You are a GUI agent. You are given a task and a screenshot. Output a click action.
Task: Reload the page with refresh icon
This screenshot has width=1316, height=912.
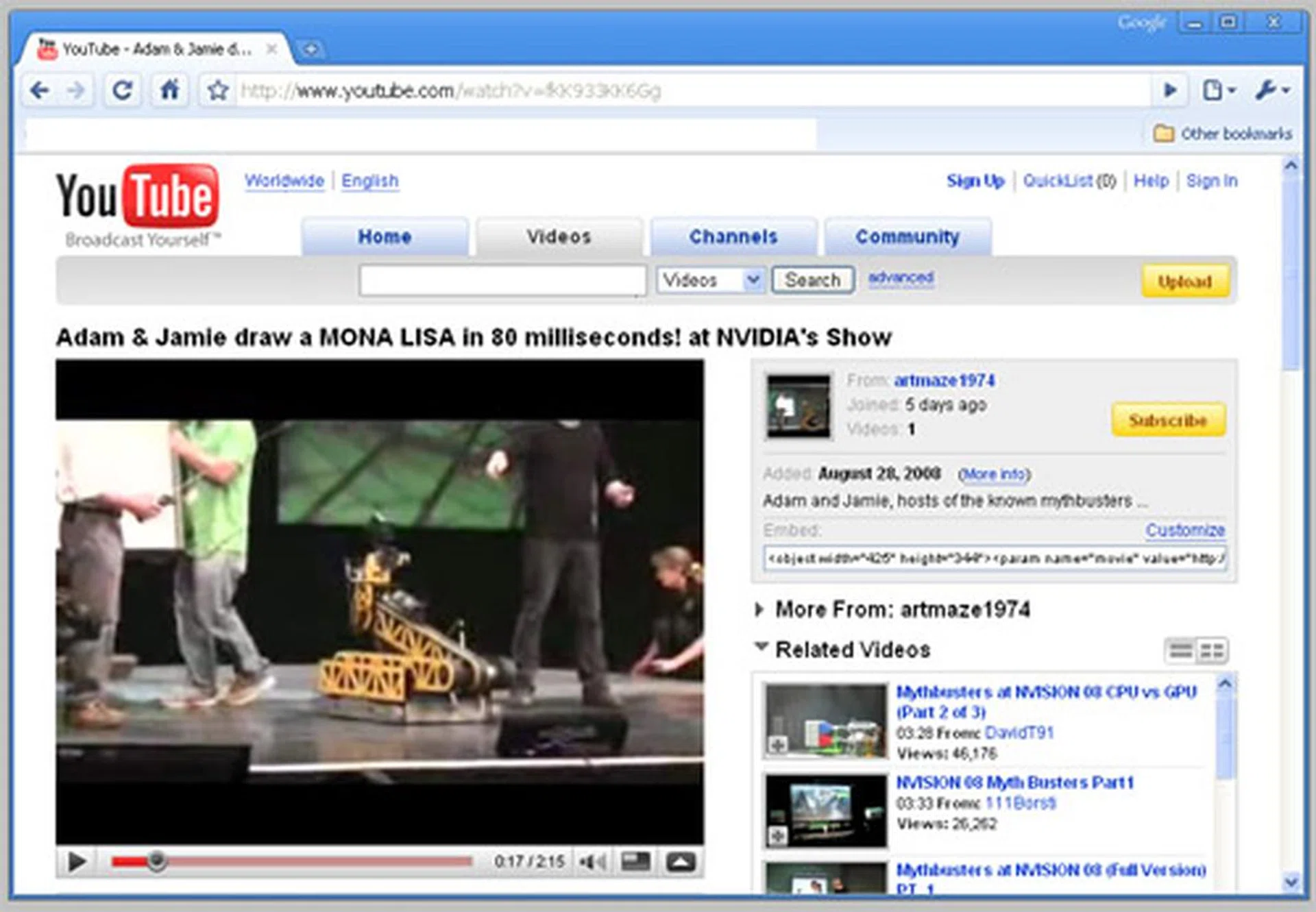[123, 90]
